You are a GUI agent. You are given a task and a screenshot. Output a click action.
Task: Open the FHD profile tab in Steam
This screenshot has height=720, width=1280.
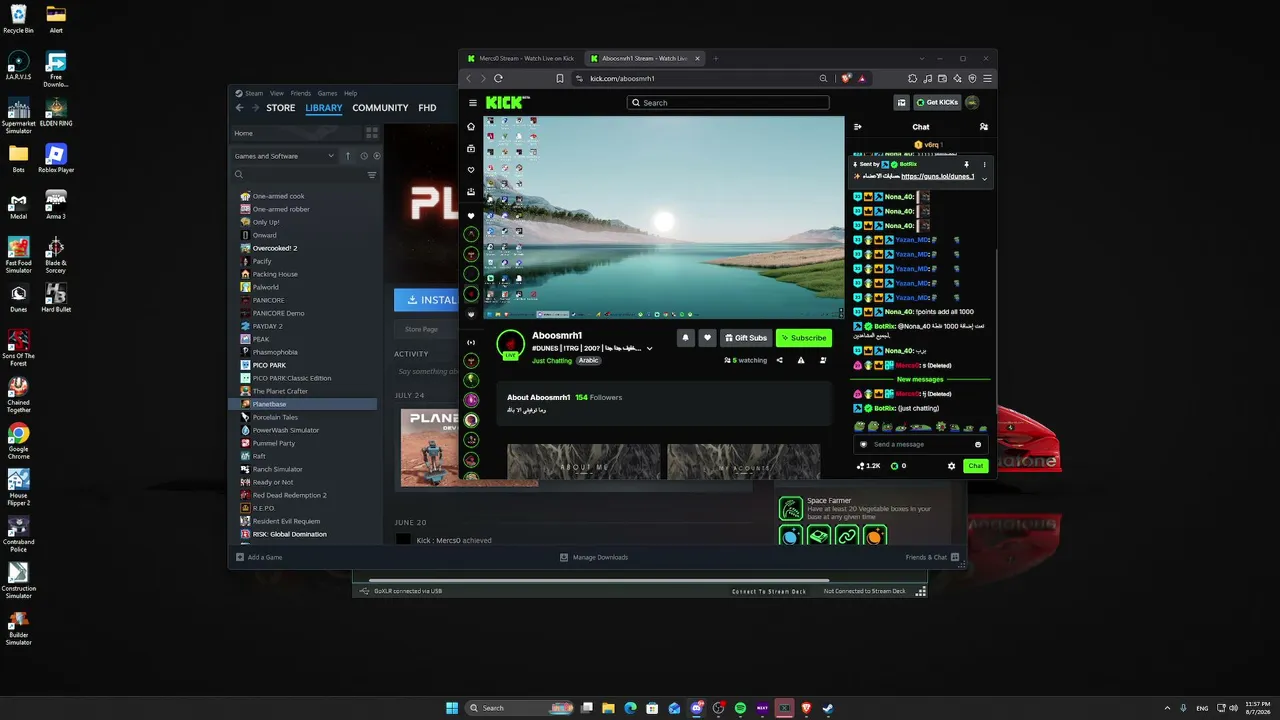coord(427,108)
